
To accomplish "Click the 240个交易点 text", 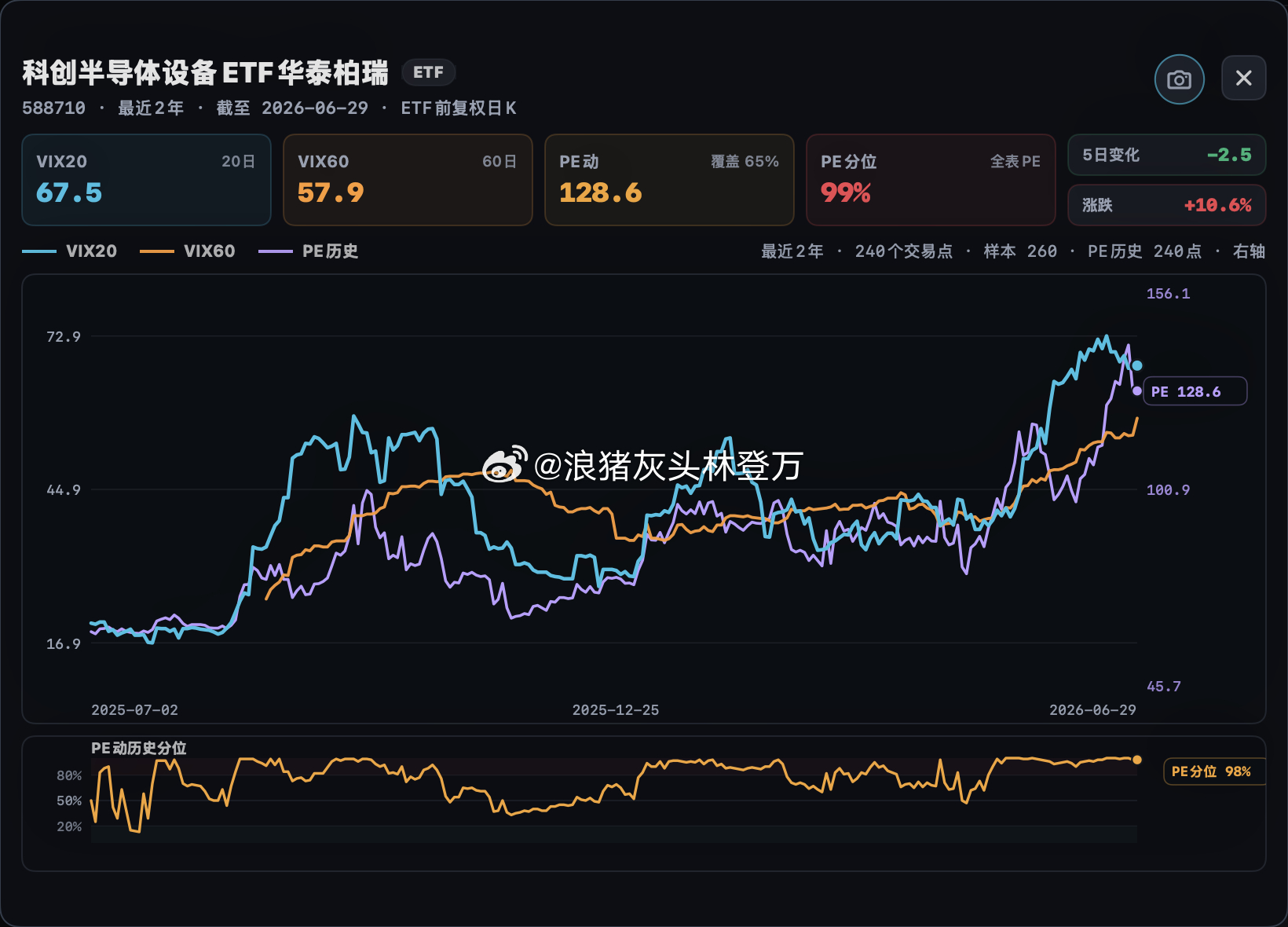I will click(x=903, y=251).
